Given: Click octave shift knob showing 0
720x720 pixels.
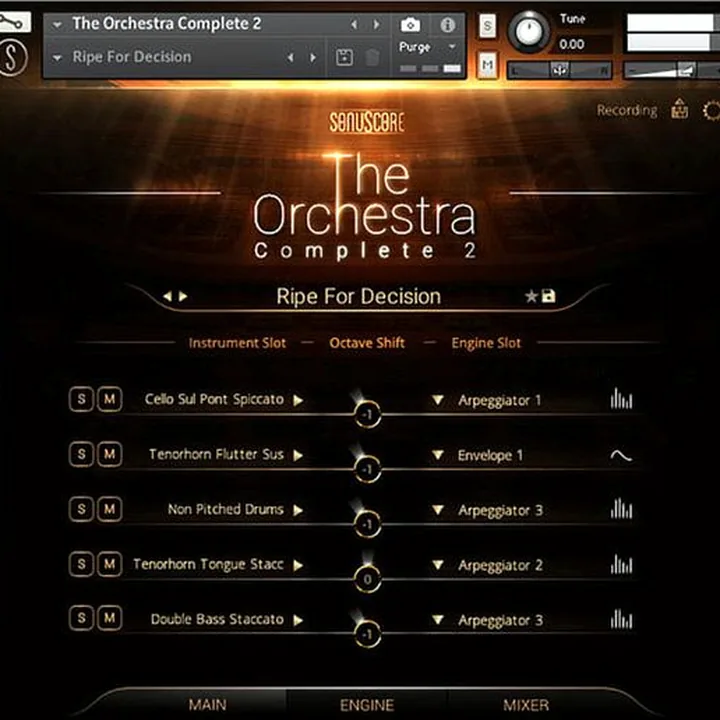Looking at the screenshot, I should point(367,579).
